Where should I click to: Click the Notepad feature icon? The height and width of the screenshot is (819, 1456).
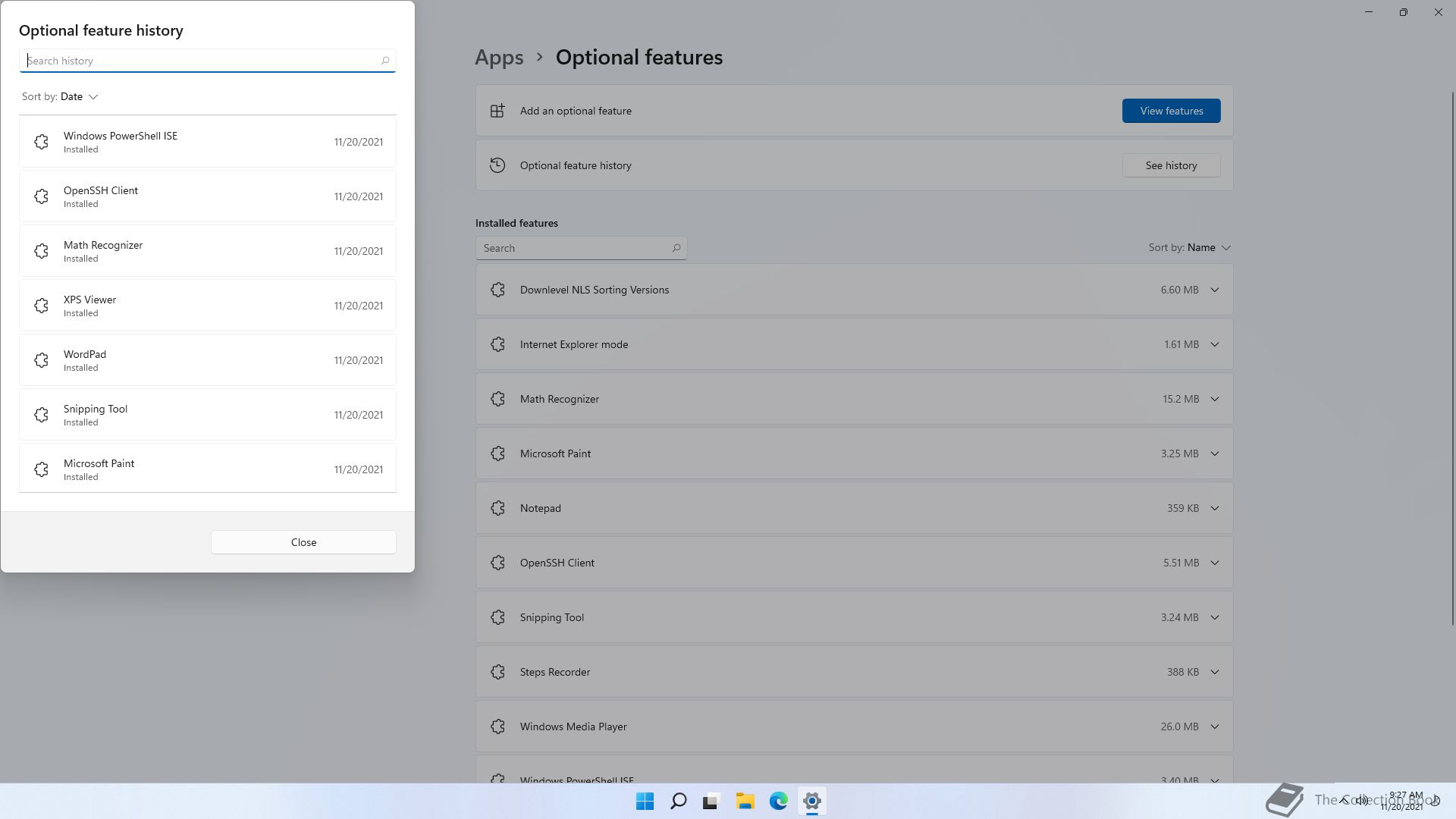pyautogui.click(x=497, y=508)
